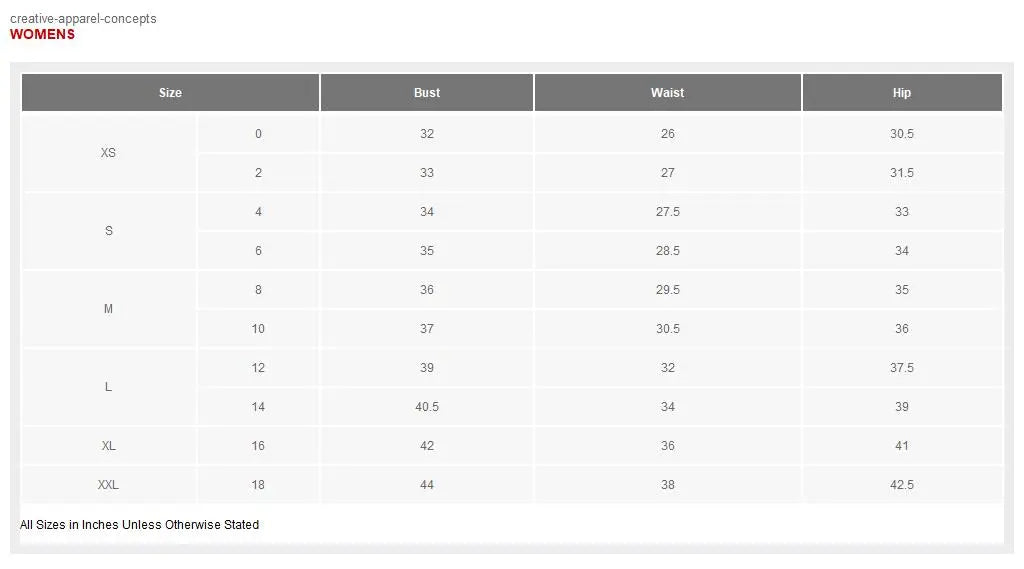The image size is (1024, 569).
Task: Click the waist value 27.5 cell
Action: click(x=667, y=212)
